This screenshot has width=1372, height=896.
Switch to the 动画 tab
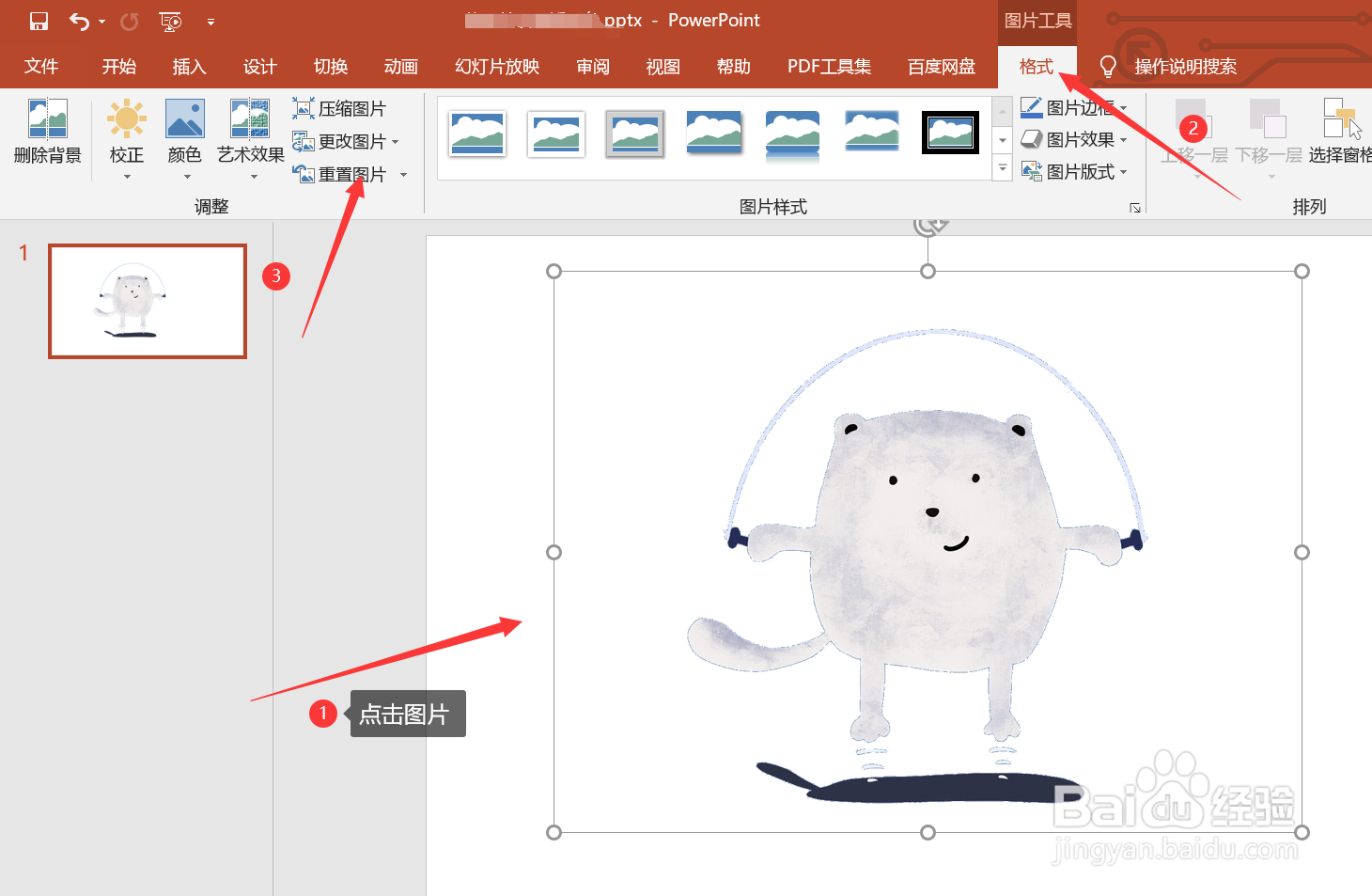tap(401, 67)
